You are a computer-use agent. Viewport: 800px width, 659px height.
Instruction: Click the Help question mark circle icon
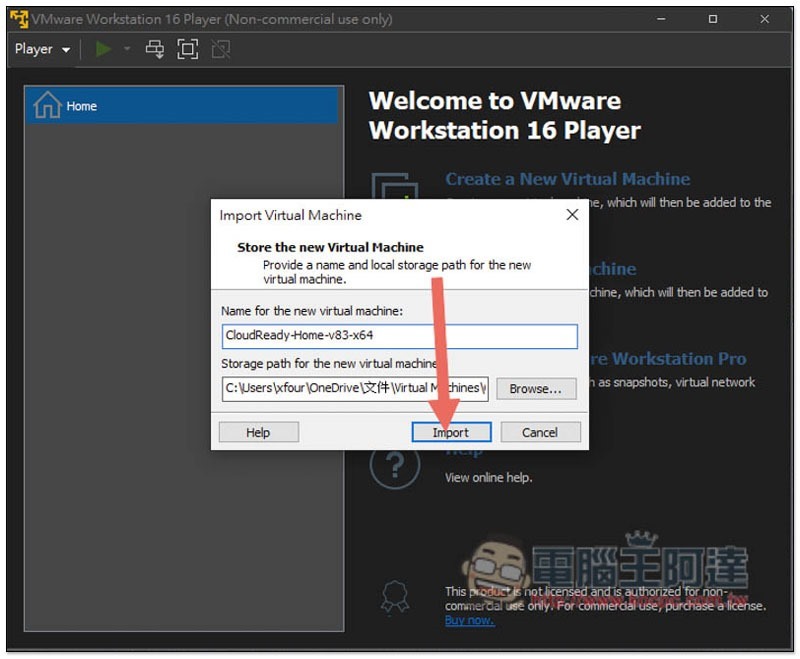tap(394, 466)
